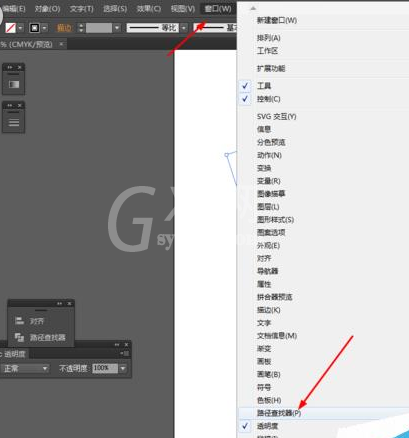Select 图形样式(S) menu entry
This screenshot has width=409, height=438.
click(323, 220)
